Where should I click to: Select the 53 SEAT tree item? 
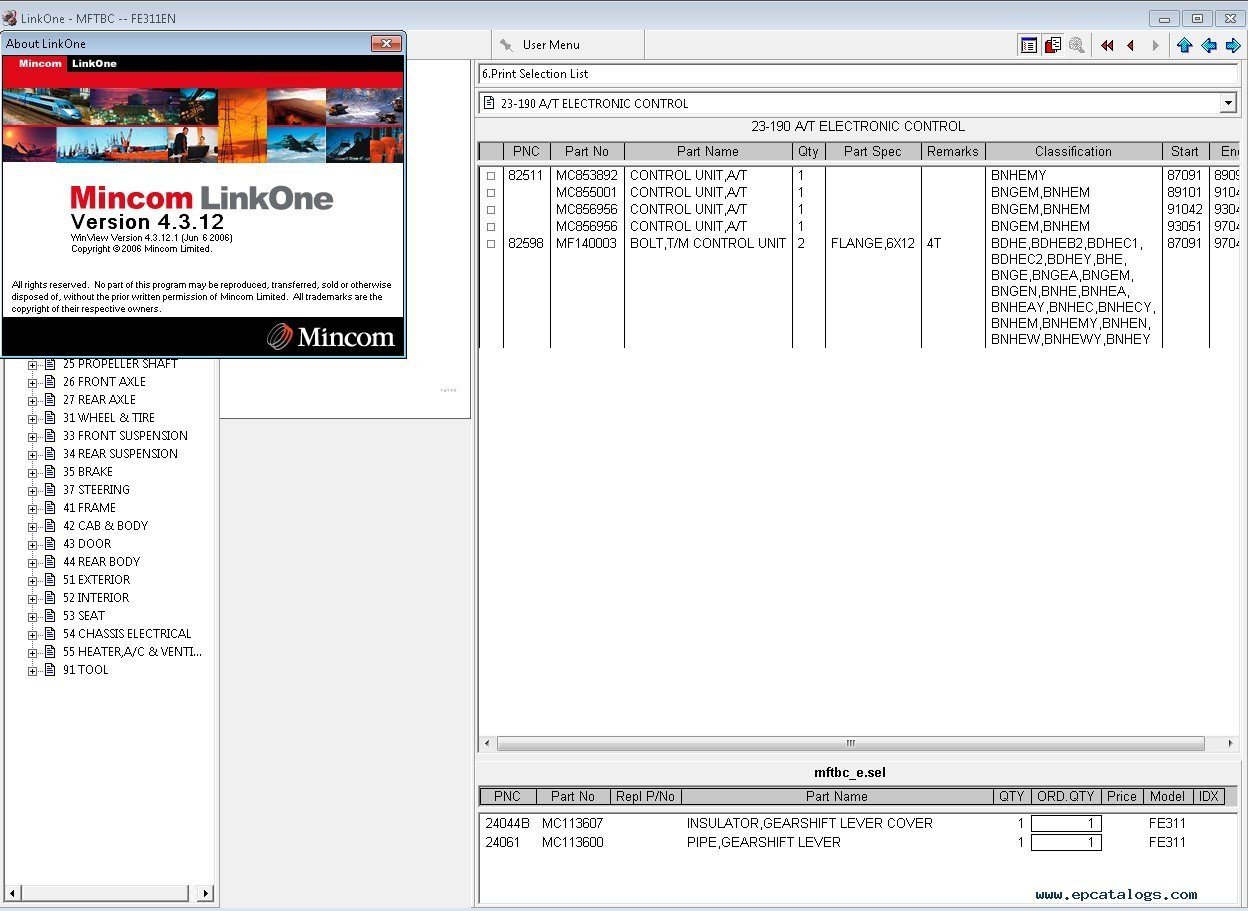84,616
